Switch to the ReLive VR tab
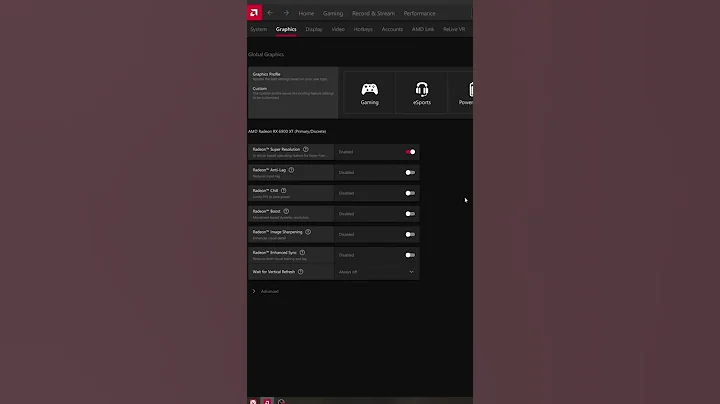720x404 pixels. [x=454, y=29]
